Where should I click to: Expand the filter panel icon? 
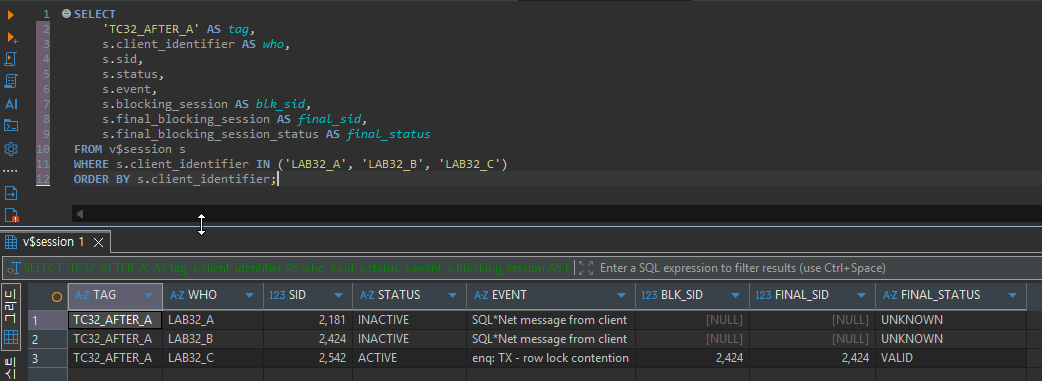click(585, 268)
